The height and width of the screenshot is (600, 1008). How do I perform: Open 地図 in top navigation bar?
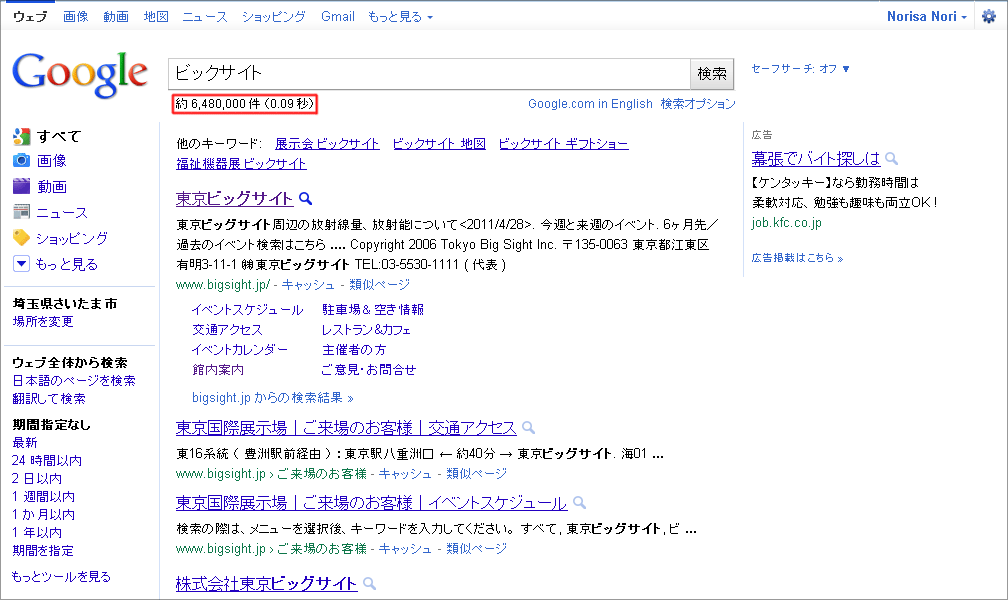tap(156, 17)
